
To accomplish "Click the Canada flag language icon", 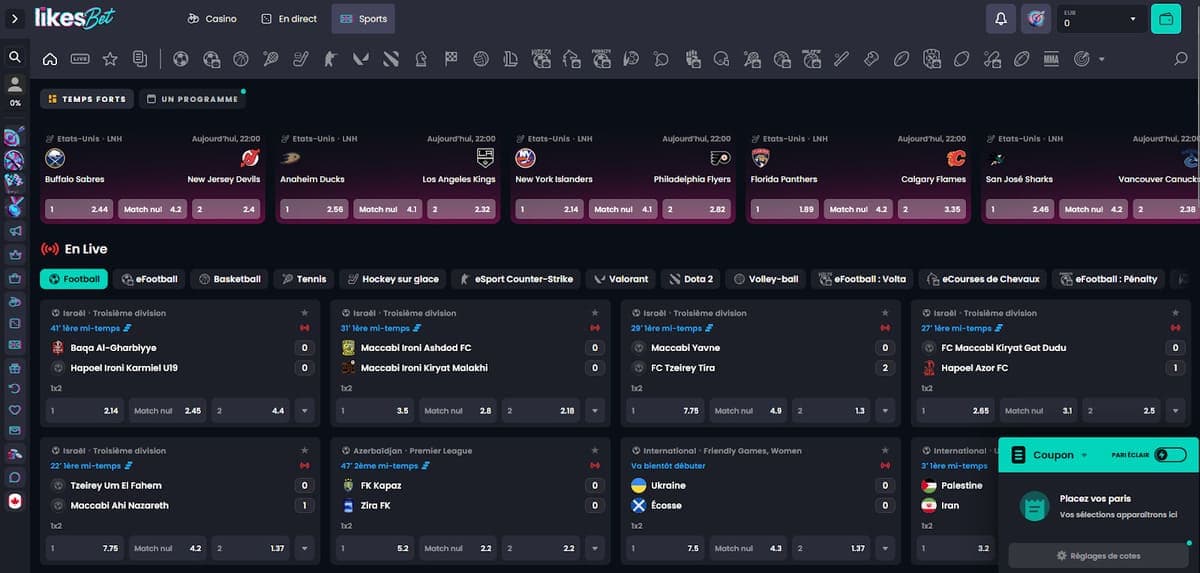I will 14,501.
